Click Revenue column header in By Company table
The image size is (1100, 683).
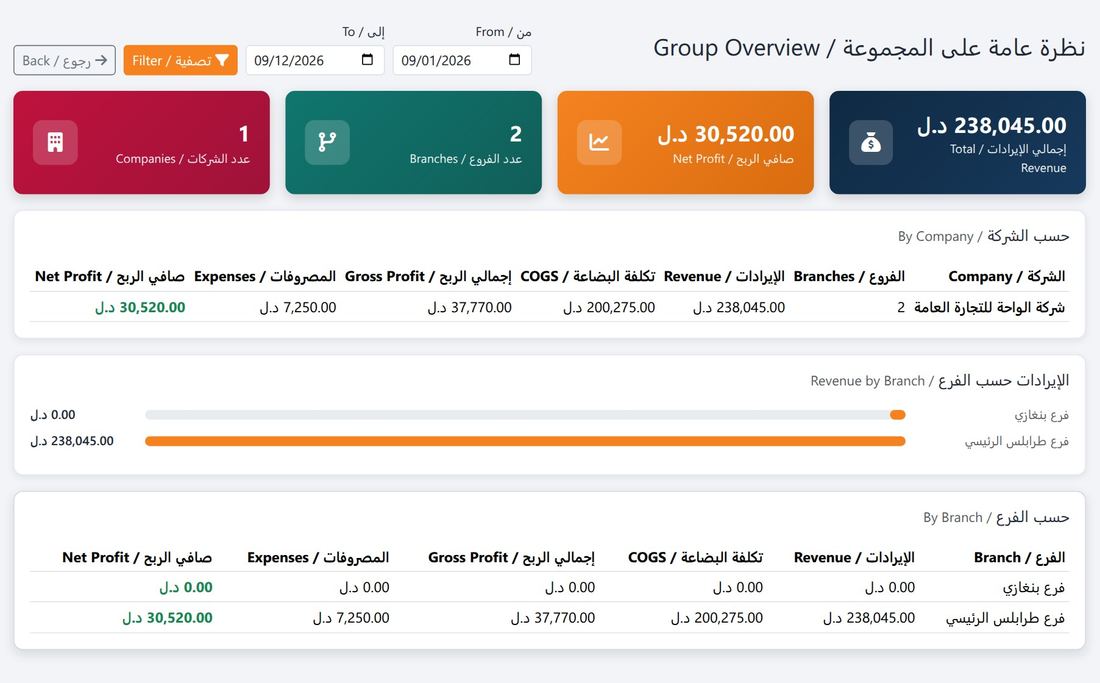[x=724, y=276]
